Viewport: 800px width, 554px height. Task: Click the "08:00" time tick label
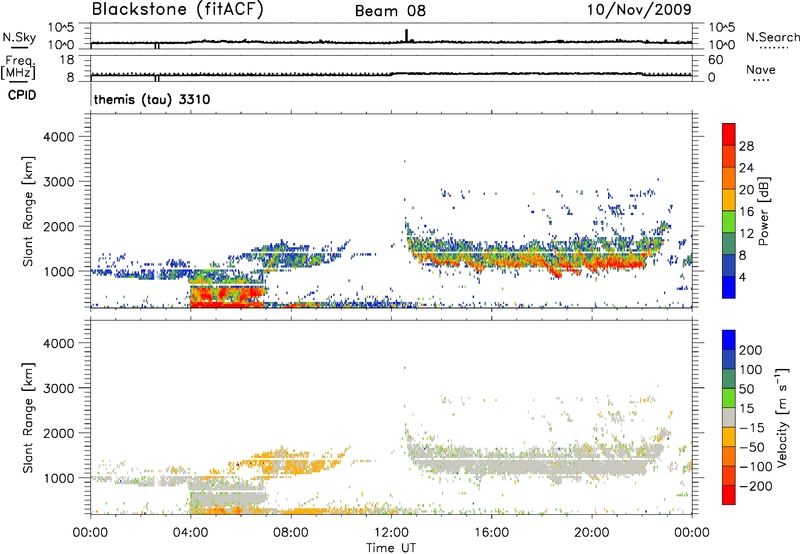pos(290,533)
